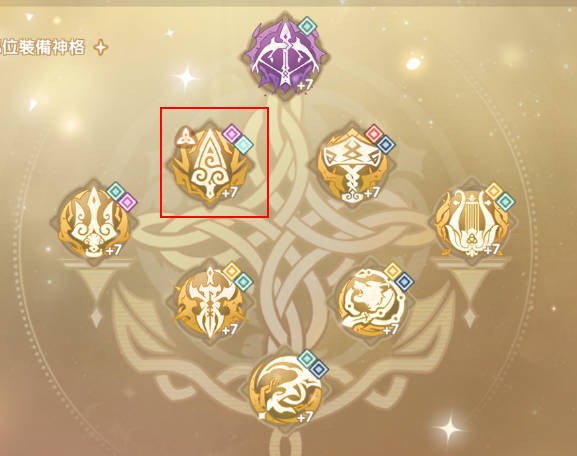
Task: Select the golden trident rune
Action: [x=94, y=220]
